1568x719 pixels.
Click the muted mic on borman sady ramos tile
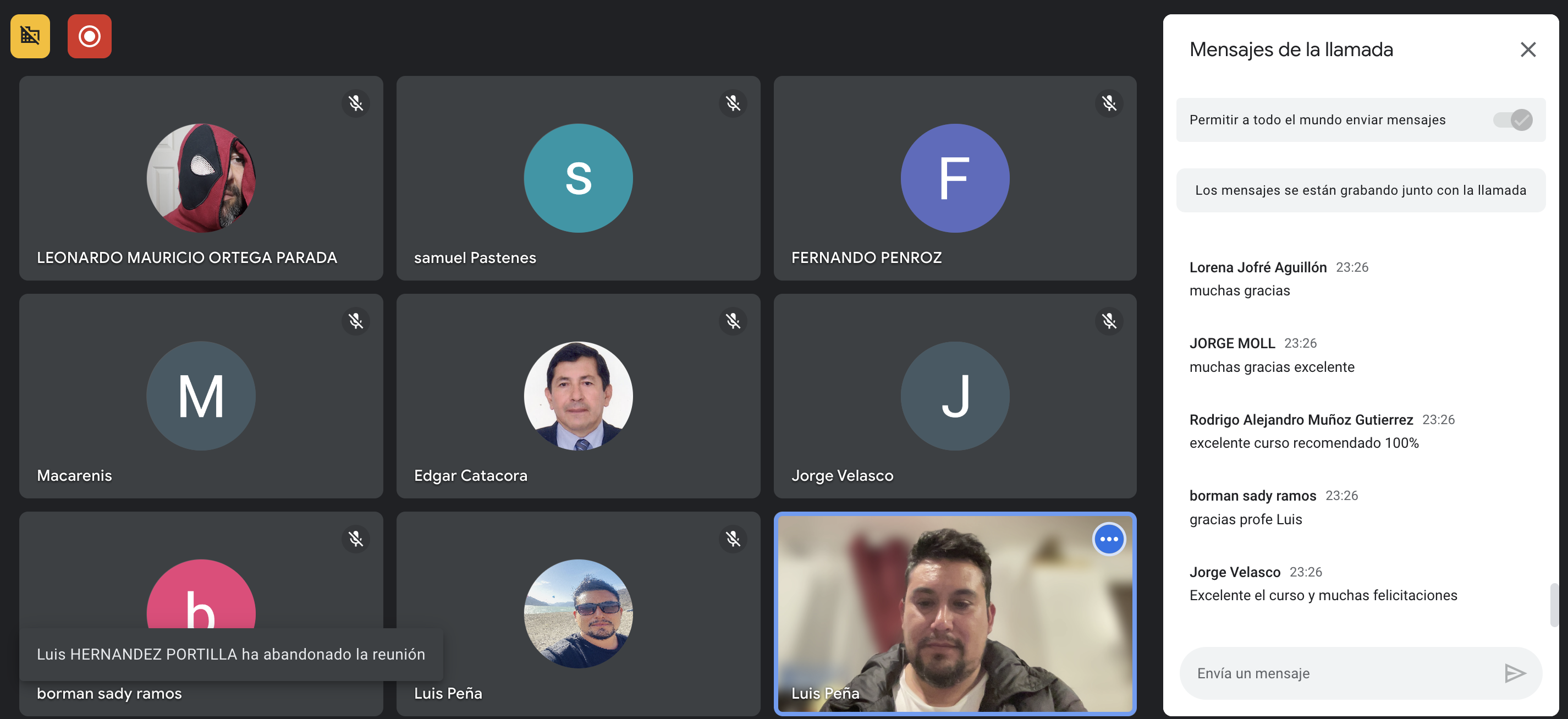point(356,539)
